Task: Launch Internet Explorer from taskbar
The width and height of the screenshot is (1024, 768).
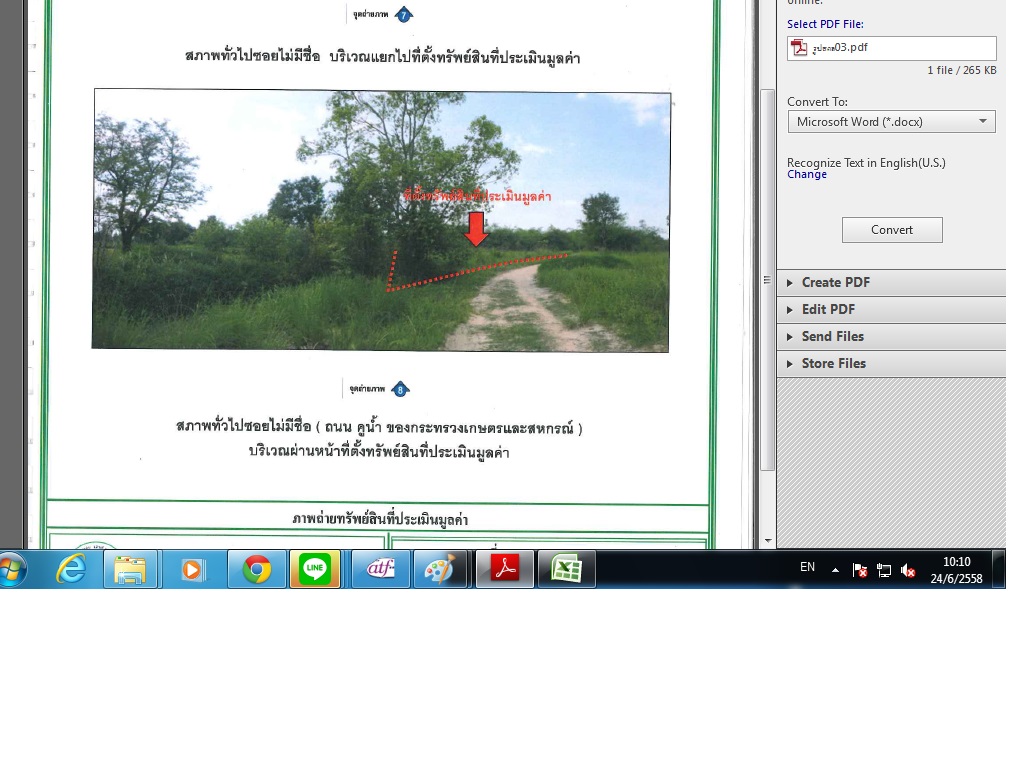Action: pos(71,569)
